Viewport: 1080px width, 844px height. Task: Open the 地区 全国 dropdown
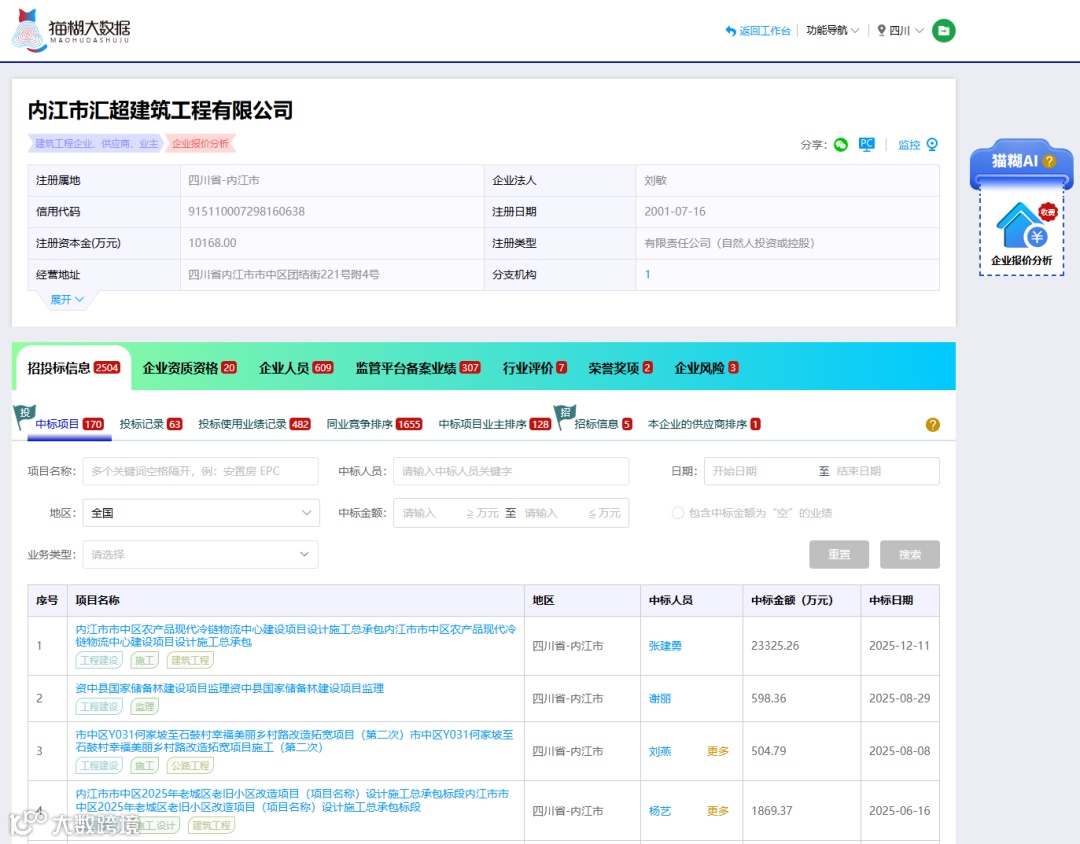[x=200, y=513]
